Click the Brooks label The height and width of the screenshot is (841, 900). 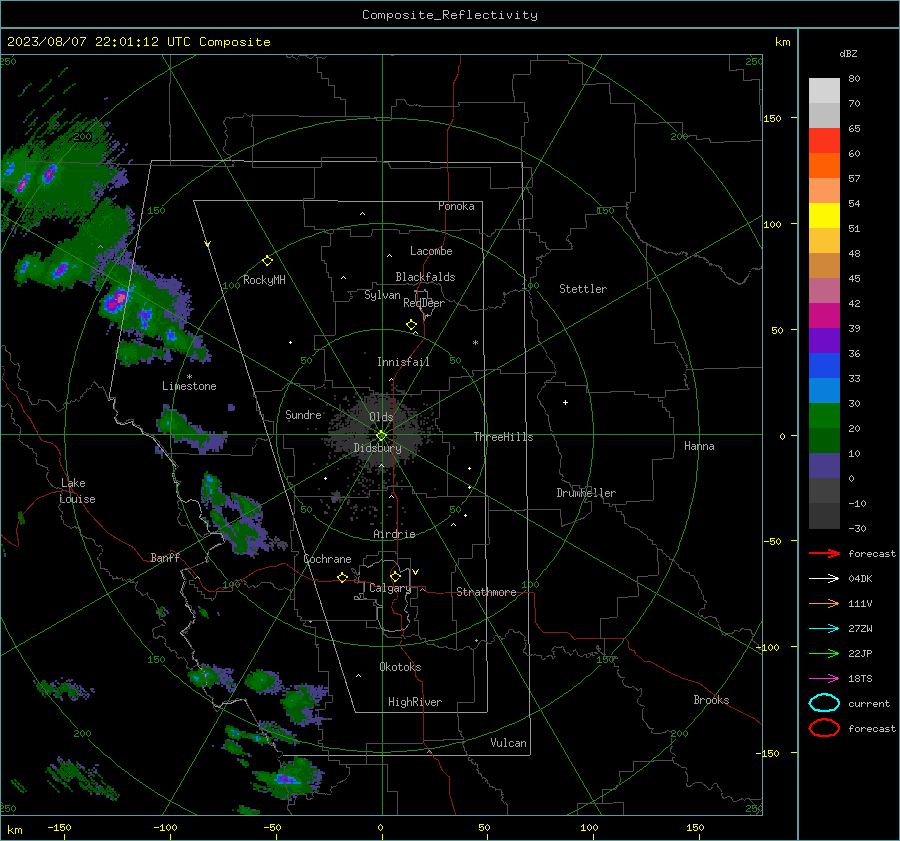[711, 700]
